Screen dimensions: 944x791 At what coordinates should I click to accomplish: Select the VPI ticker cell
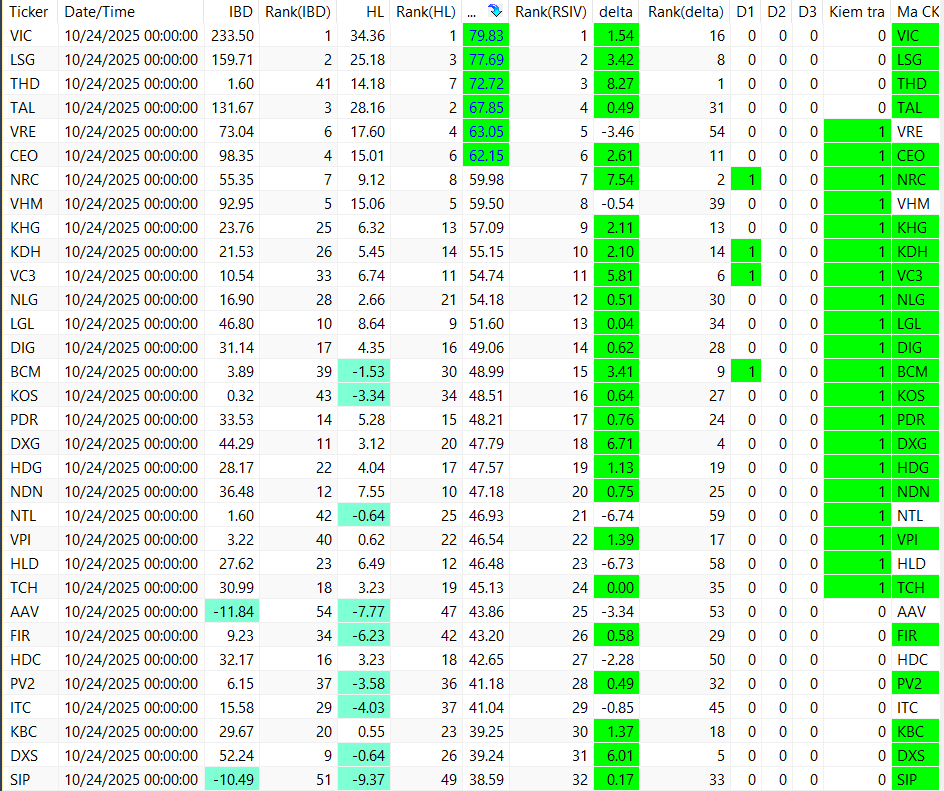point(31,539)
